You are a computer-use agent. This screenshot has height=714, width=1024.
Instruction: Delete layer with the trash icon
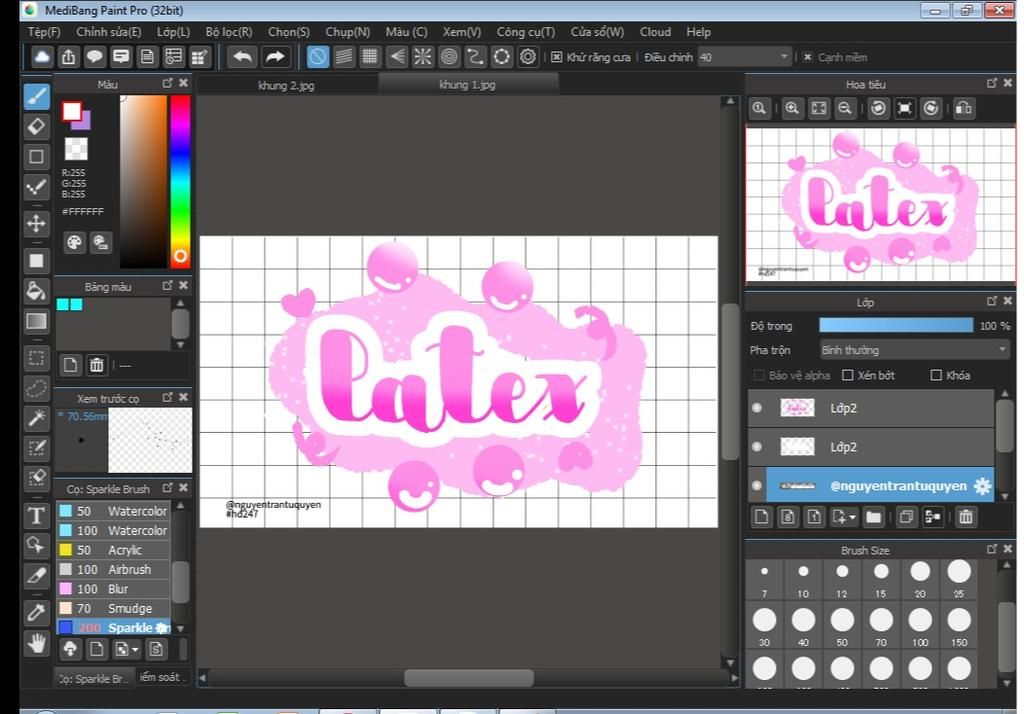click(x=965, y=517)
